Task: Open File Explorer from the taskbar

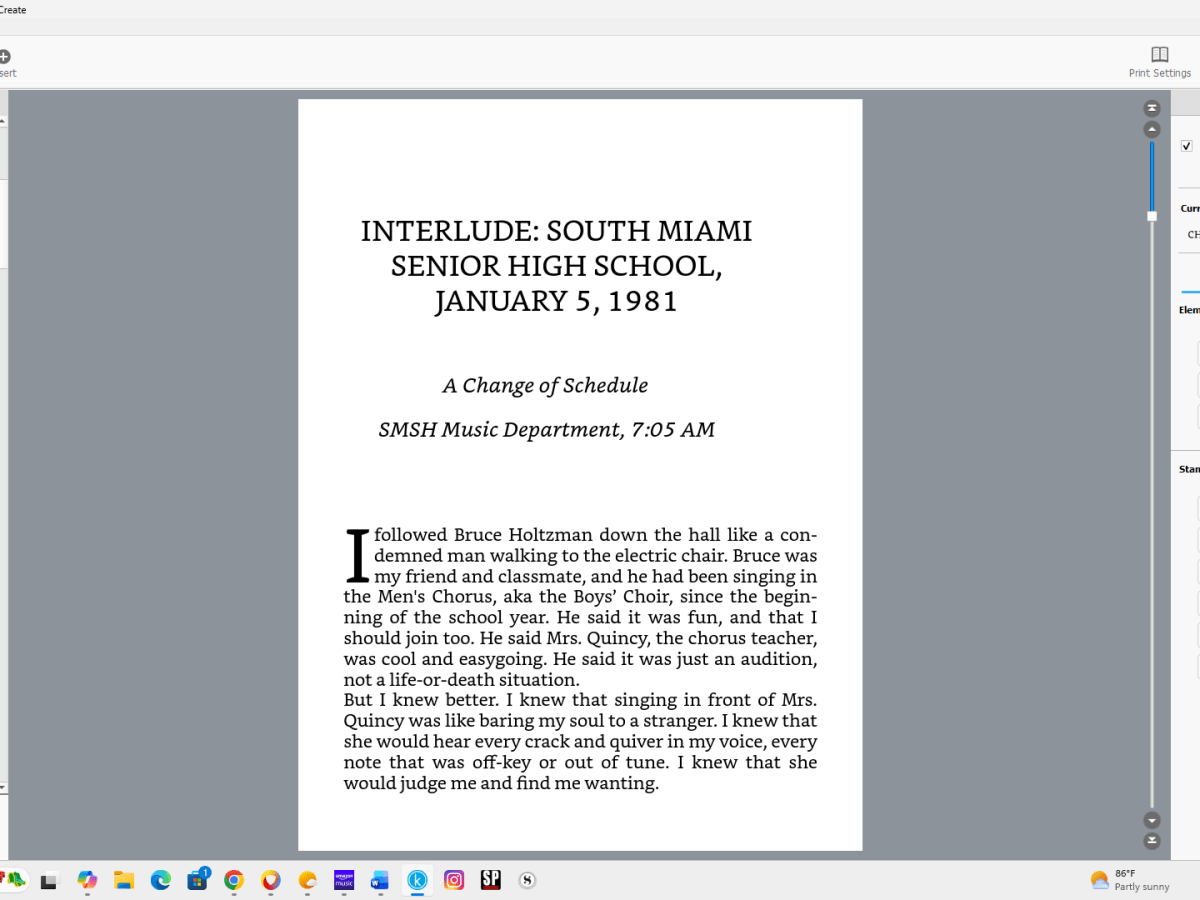Action: click(124, 880)
